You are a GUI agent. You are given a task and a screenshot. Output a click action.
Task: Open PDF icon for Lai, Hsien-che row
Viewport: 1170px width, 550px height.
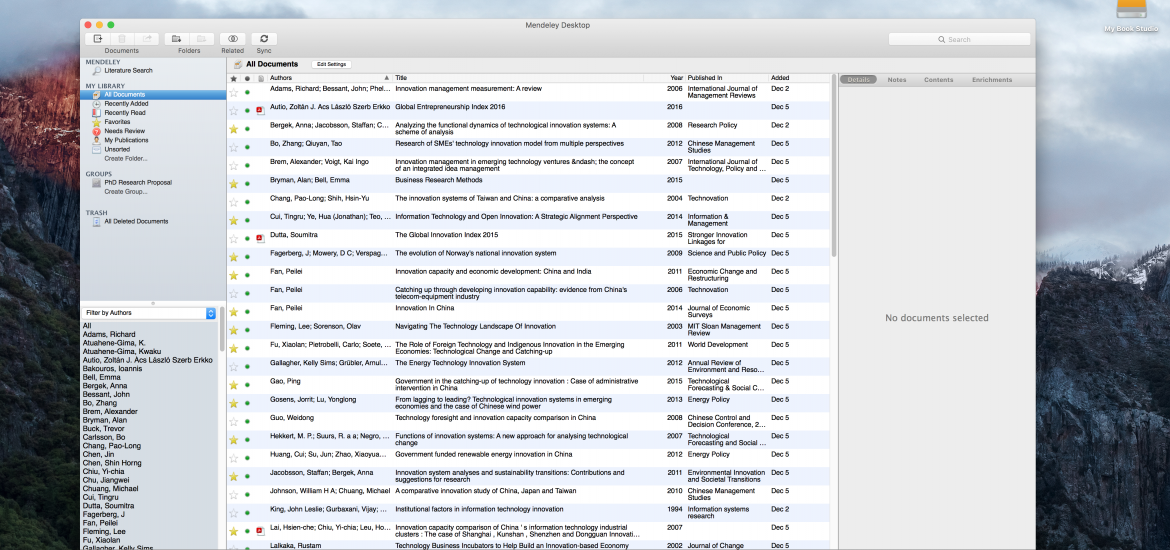[260, 531]
